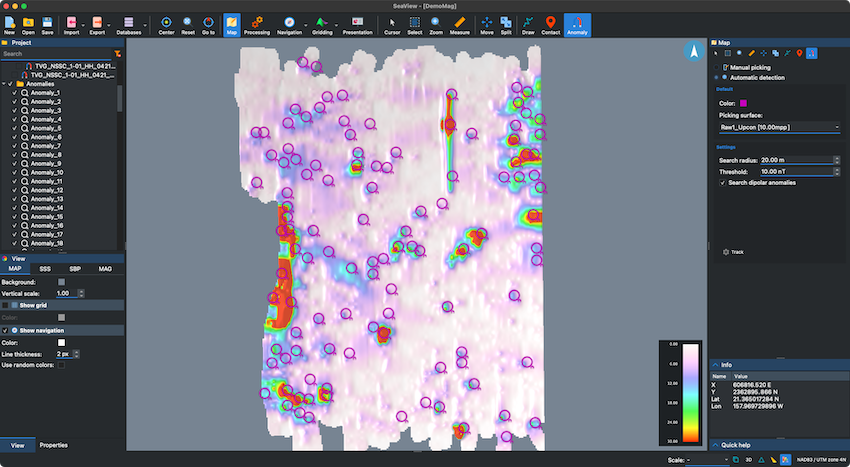Collapse the Info panel chevron
Viewport: 850px width, 467px height.
tap(716, 365)
